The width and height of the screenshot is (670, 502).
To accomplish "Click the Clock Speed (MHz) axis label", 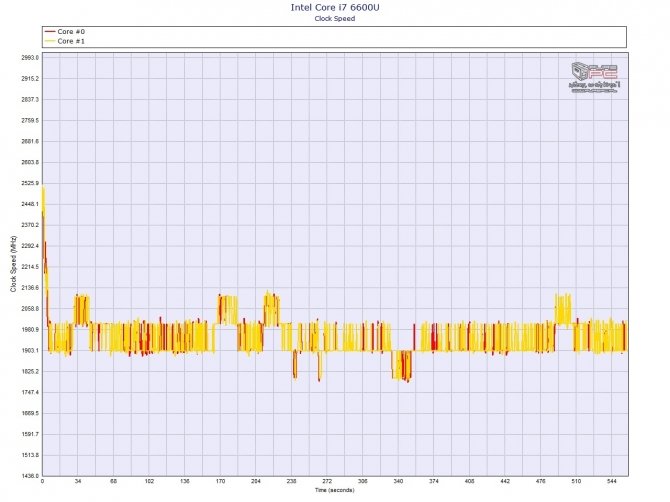I will [13, 264].
